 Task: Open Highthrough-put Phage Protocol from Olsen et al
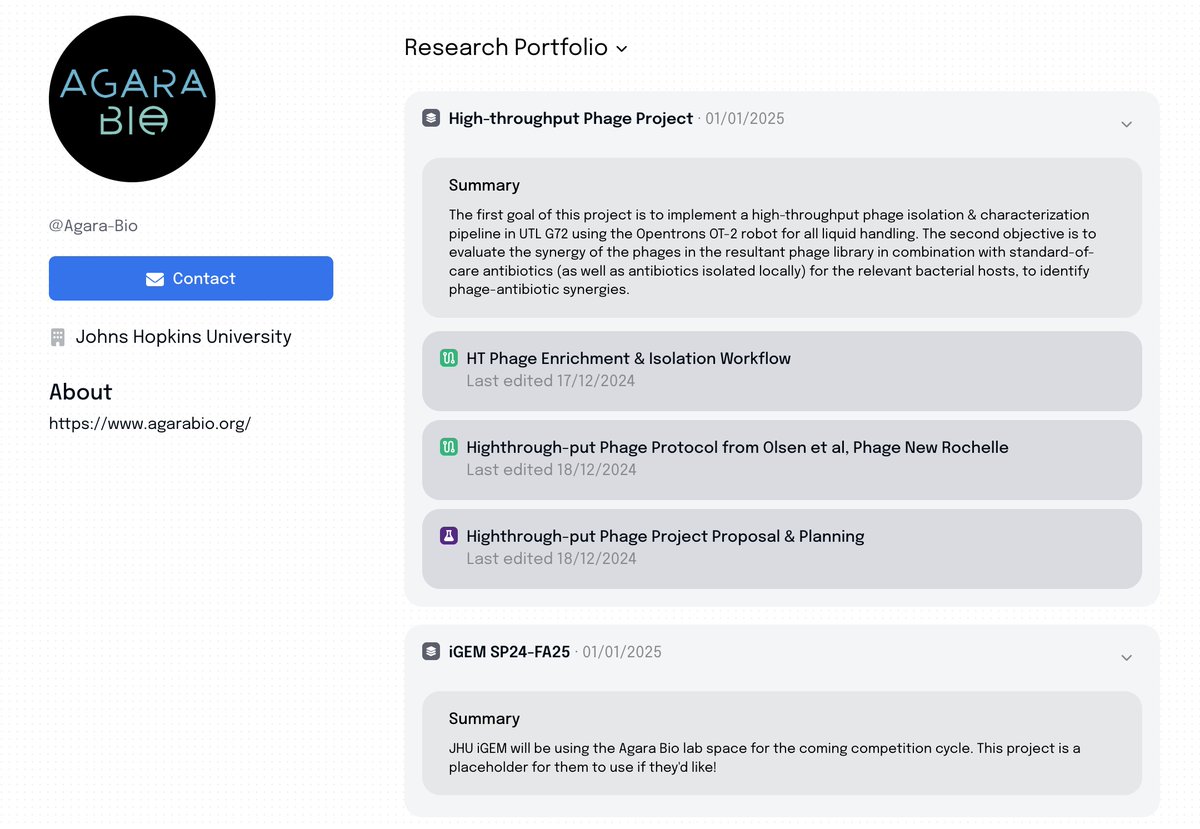tap(782, 459)
